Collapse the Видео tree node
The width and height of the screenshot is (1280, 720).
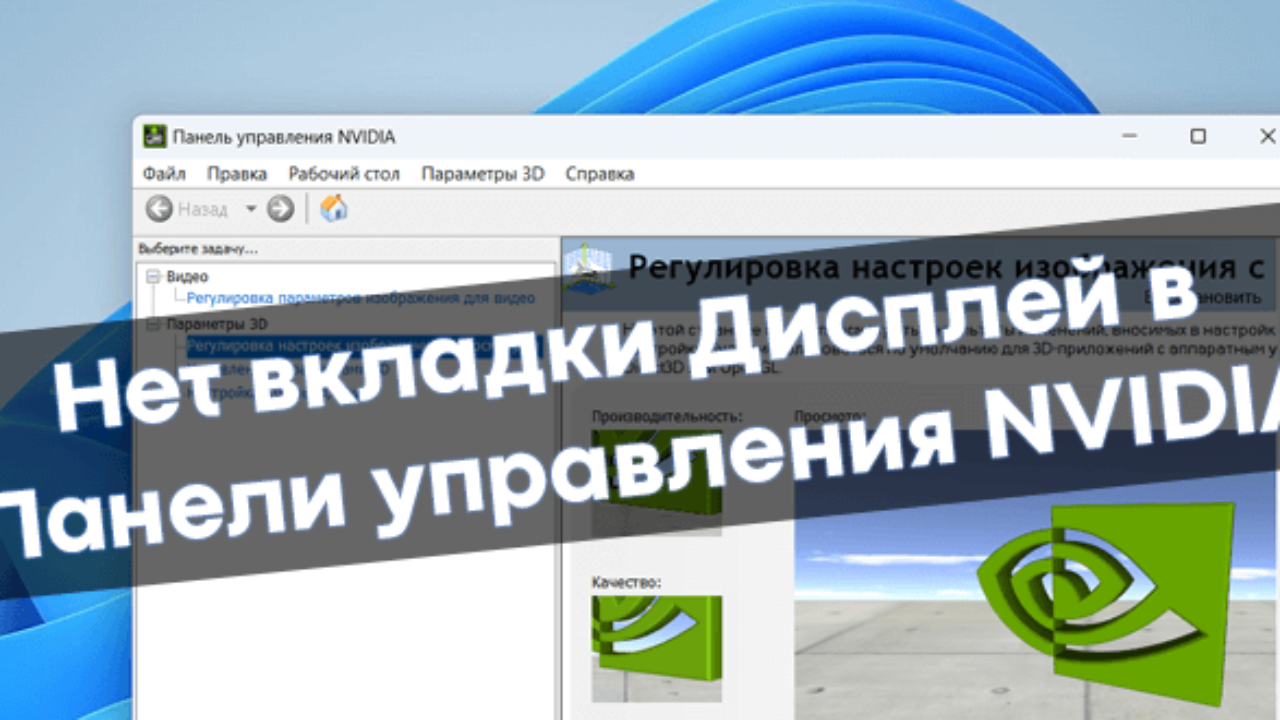[x=153, y=277]
